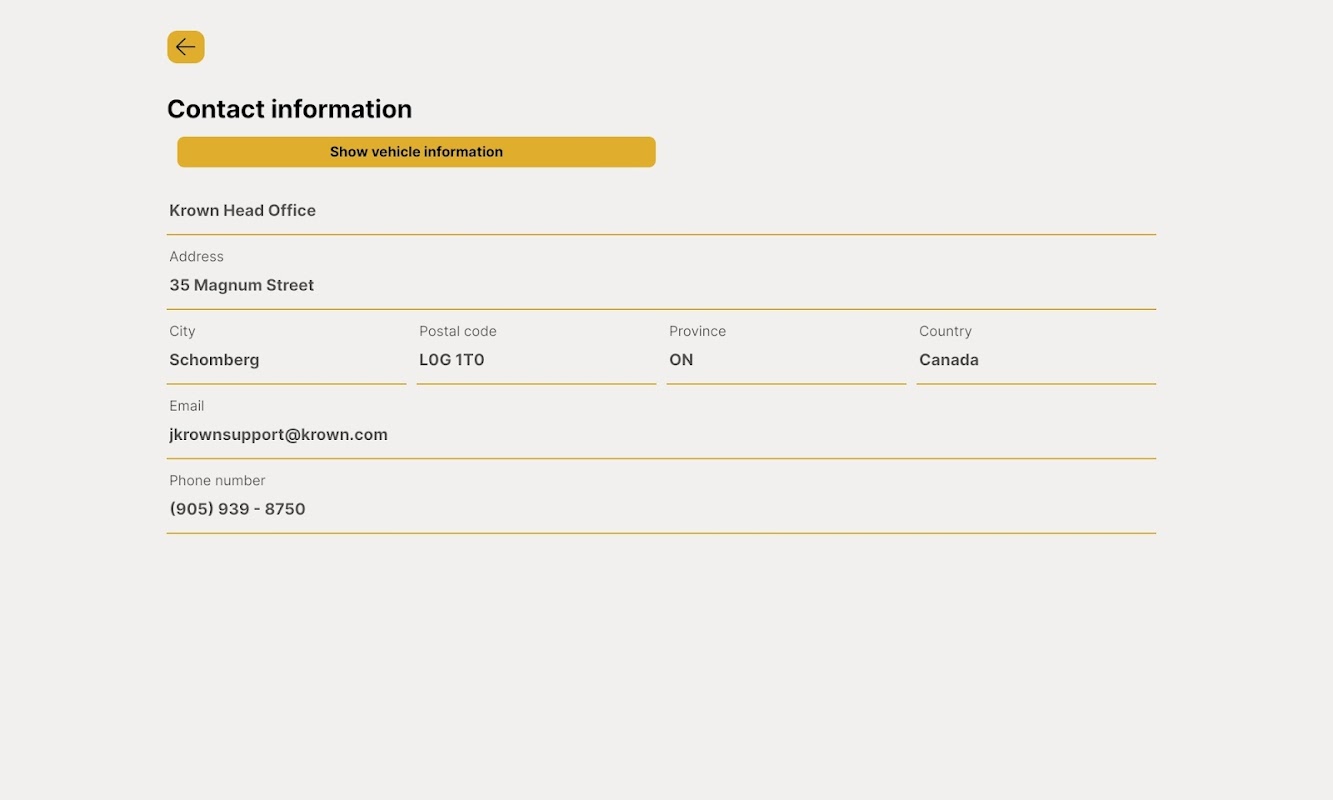Screen dimensions: 1333x800
Task: Focus the L0G 1T0 postal code value
Action: point(451,360)
